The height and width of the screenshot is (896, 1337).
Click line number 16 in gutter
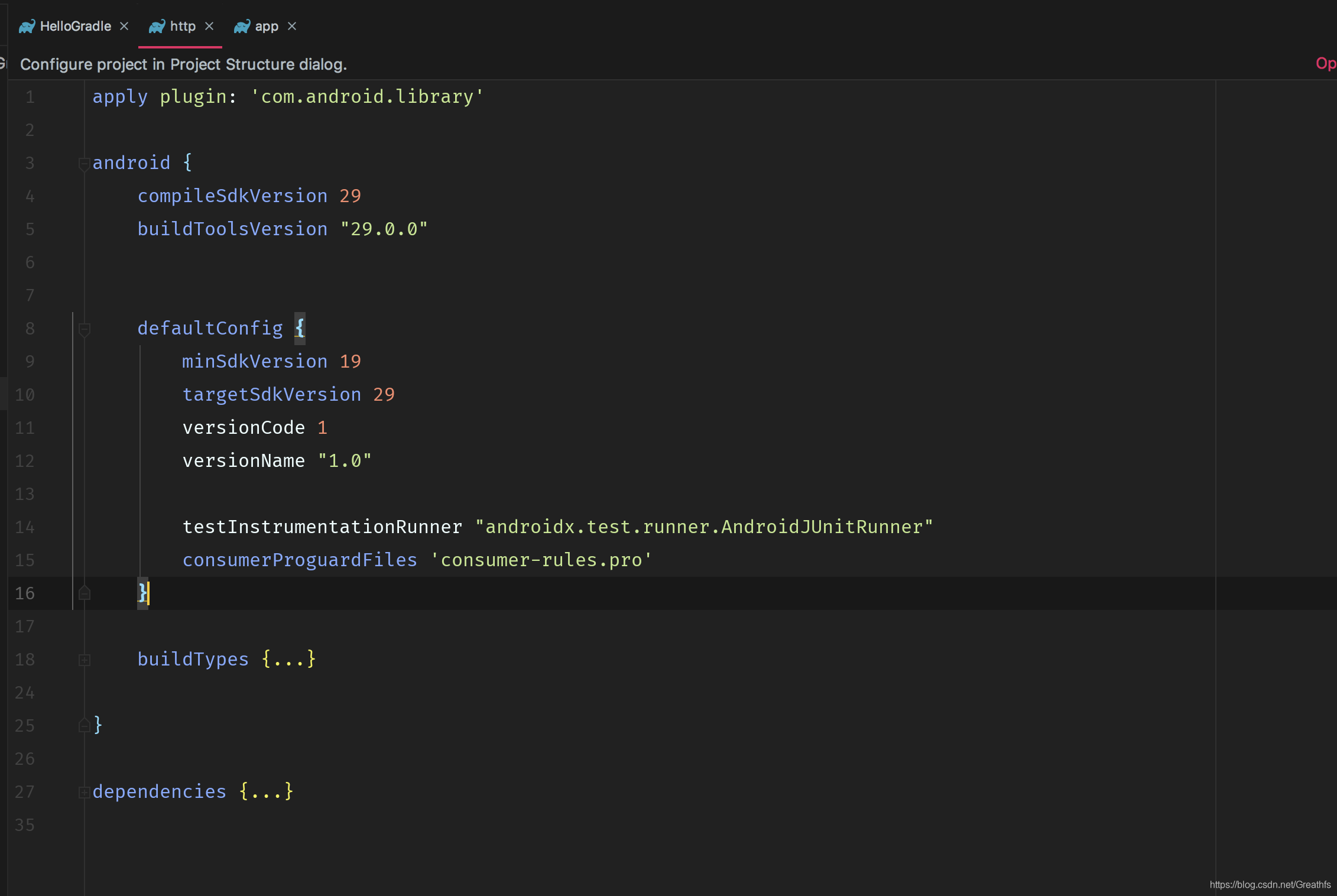[25, 593]
